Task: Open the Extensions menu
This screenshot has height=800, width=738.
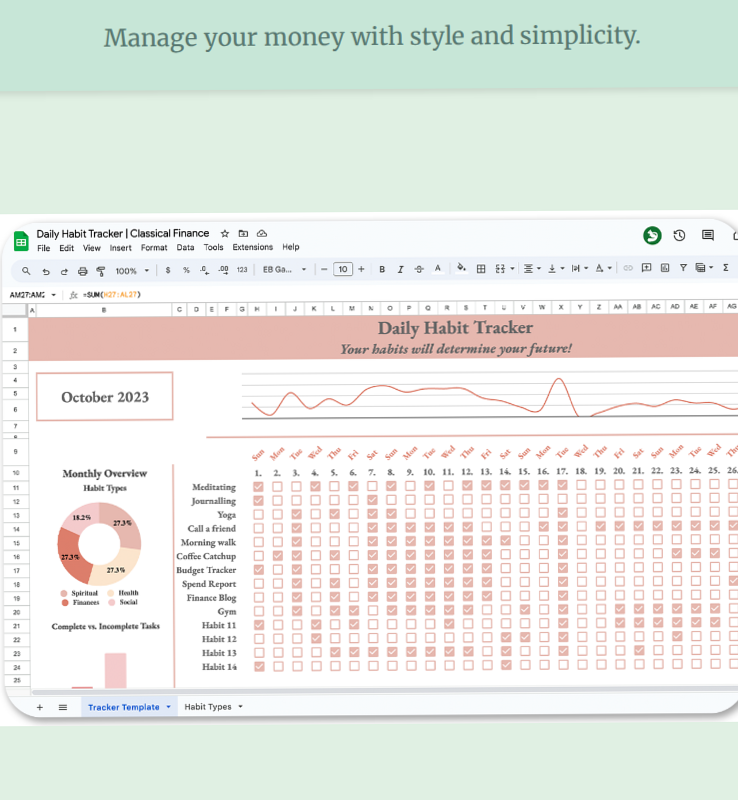Action: 253,247
